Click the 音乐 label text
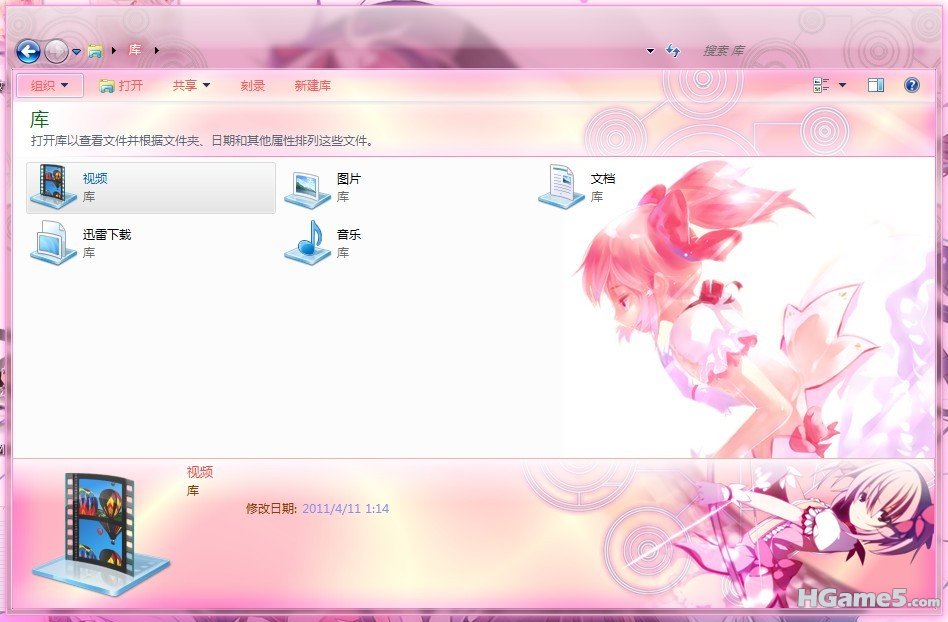This screenshot has height=622, width=948. 349,234
